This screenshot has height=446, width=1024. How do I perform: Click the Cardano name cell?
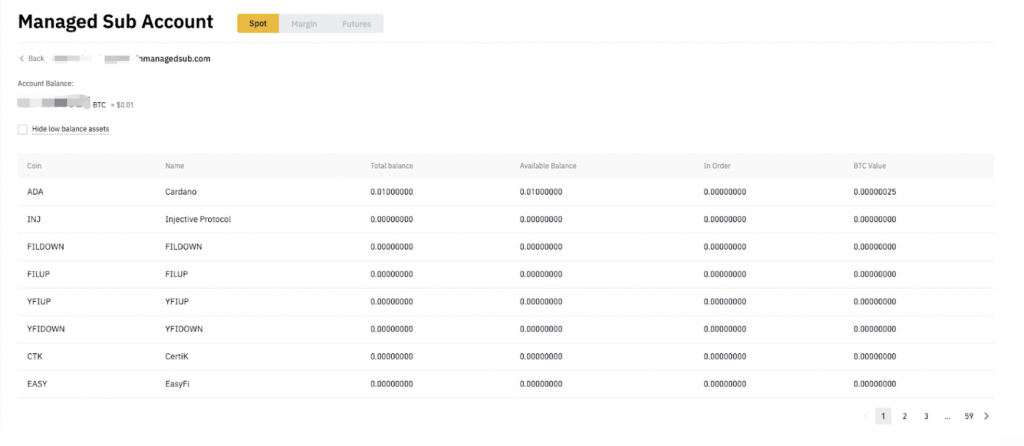coord(181,192)
